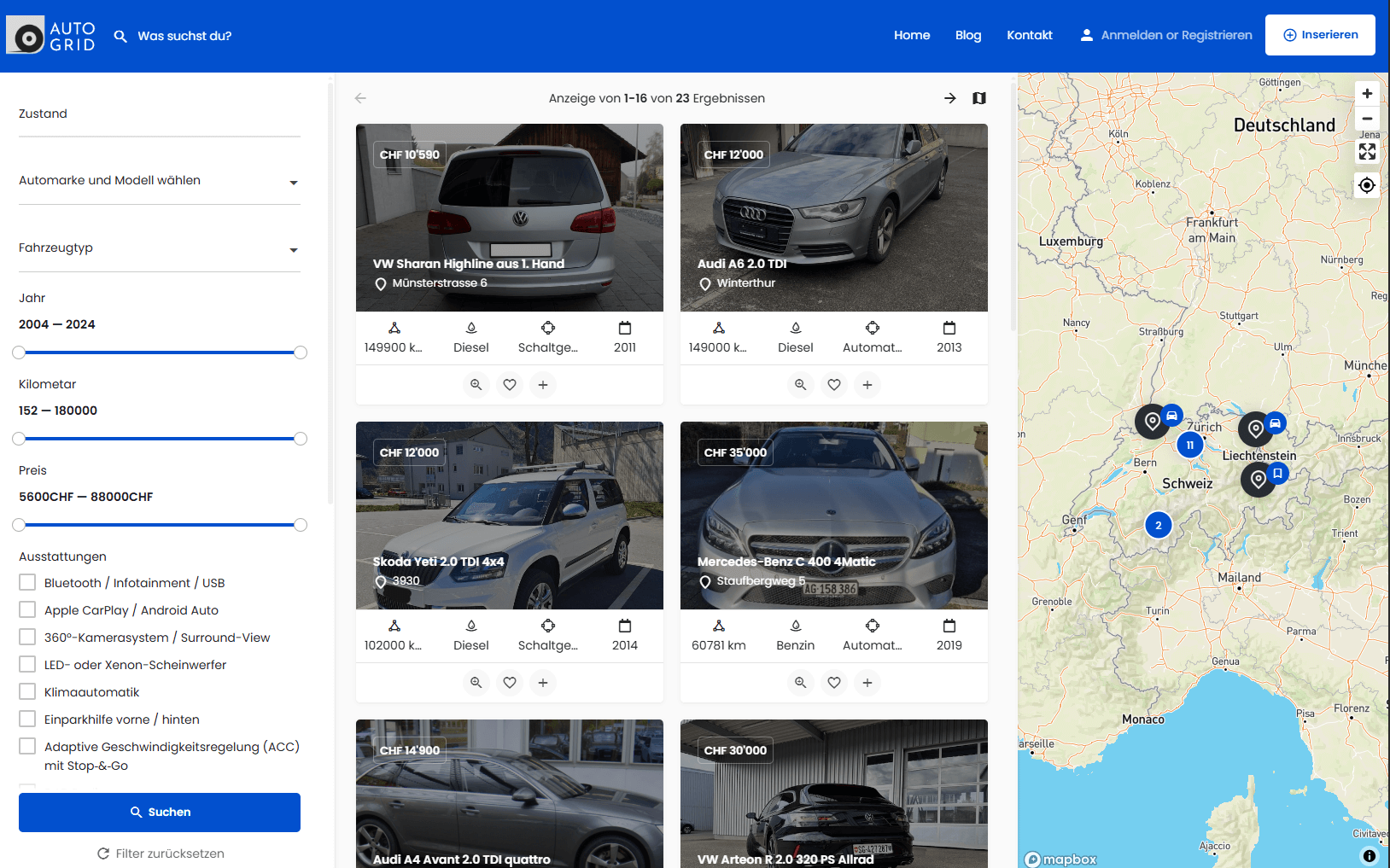The width and height of the screenshot is (1390, 868).
Task: Click the search magnifier icon in header
Action: (x=120, y=36)
